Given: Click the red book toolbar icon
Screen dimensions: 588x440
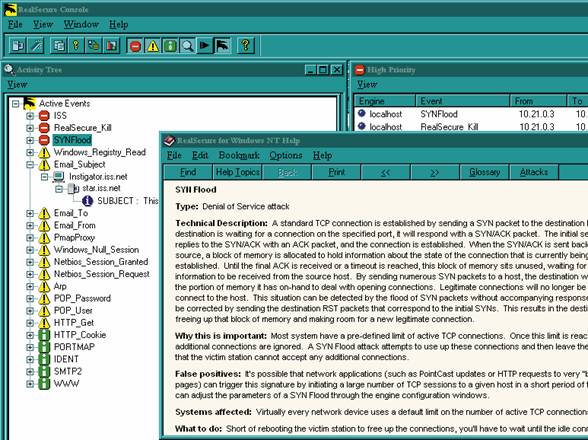Looking at the screenshot, I should pos(111,46).
